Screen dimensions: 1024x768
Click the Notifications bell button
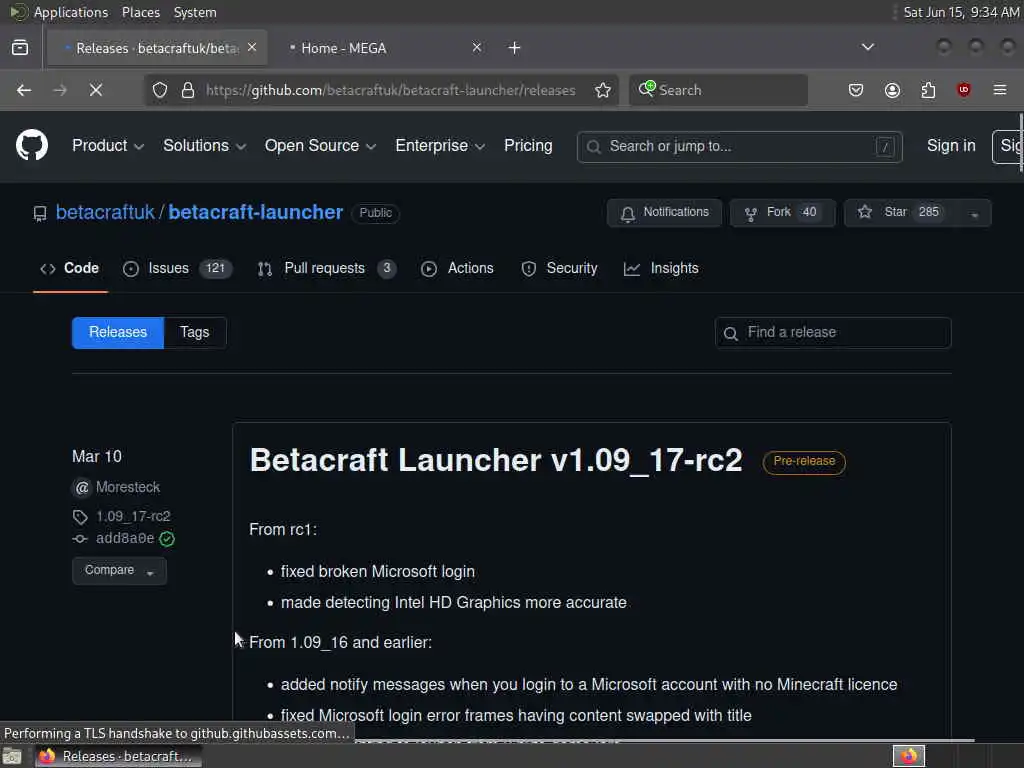[x=664, y=213]
